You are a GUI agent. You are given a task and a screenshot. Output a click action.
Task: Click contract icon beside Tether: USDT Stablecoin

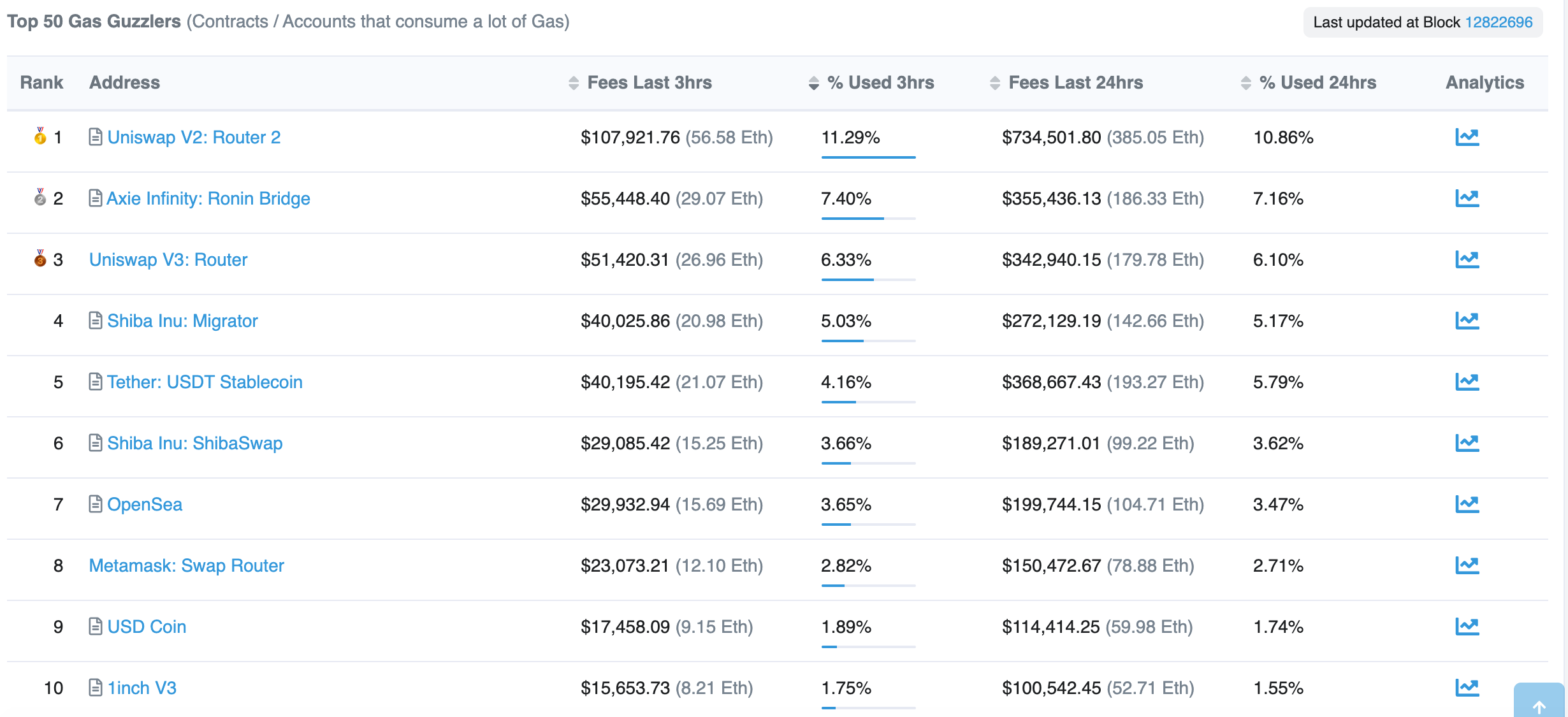[x=95, y=382]
